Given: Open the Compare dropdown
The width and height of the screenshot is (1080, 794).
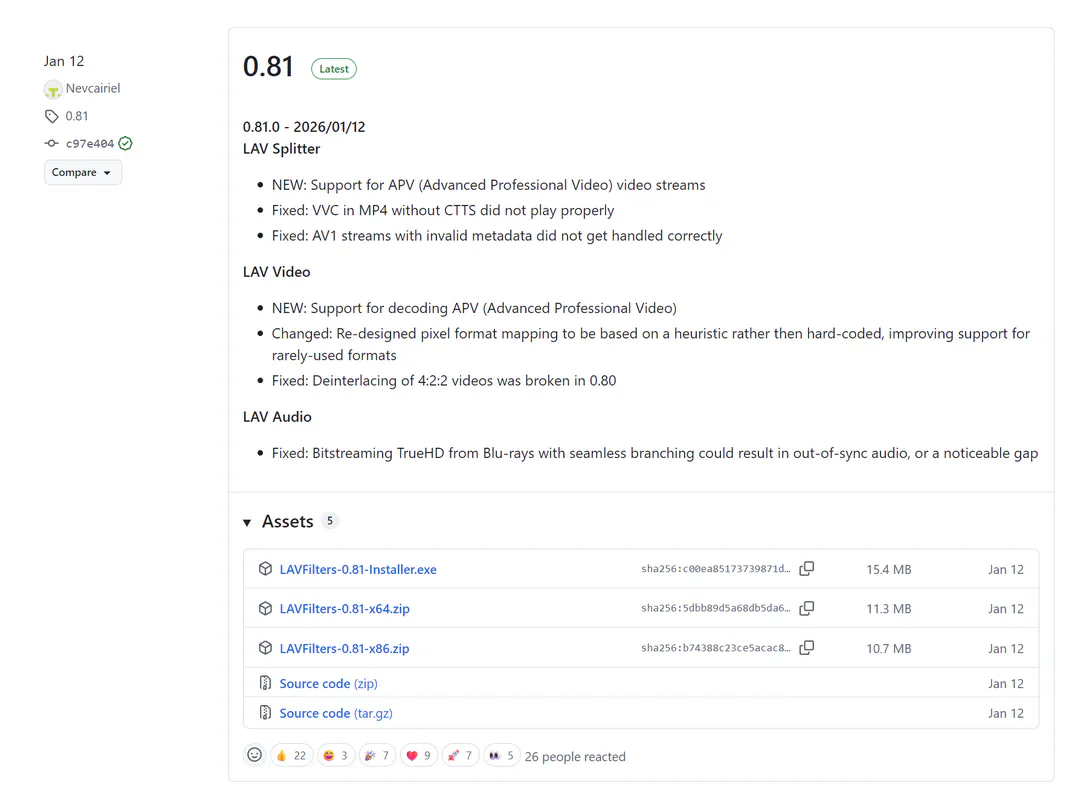Looking at the screenshot, I should [x=82, y=172].
